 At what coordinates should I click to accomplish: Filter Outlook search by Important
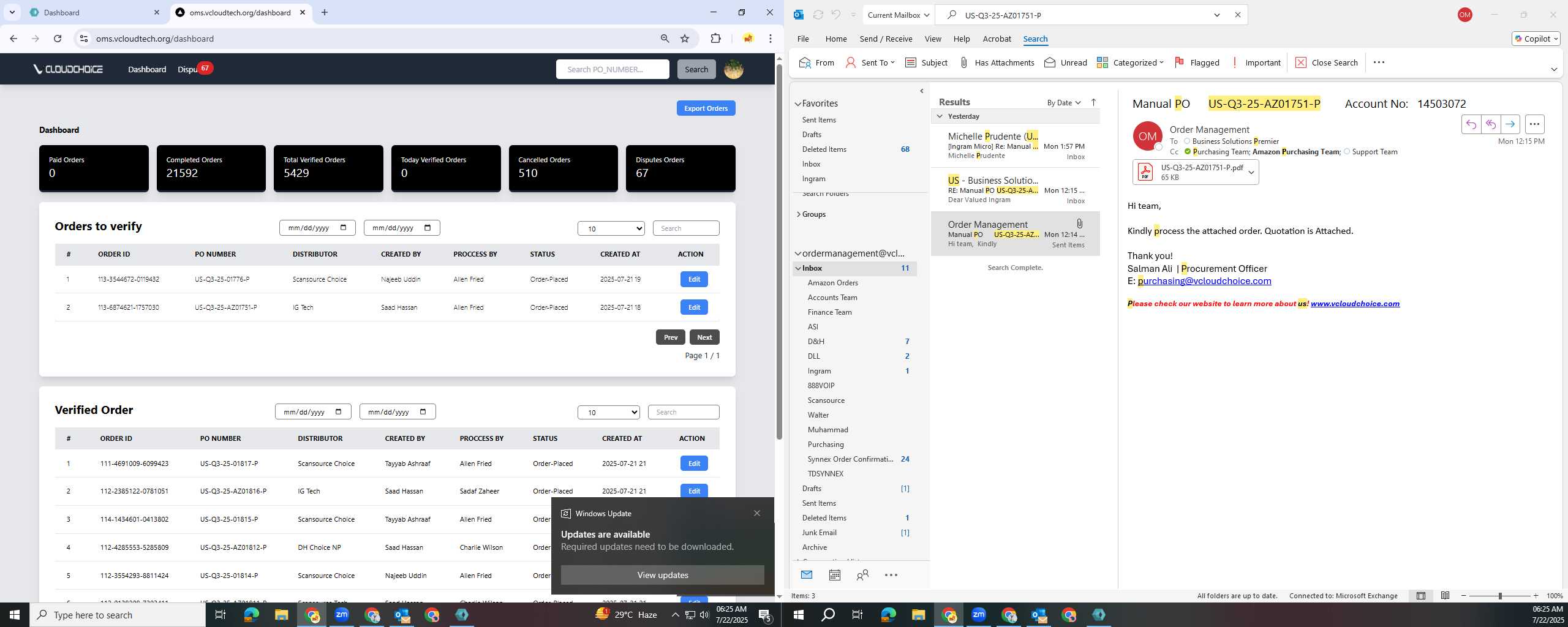1256,62
